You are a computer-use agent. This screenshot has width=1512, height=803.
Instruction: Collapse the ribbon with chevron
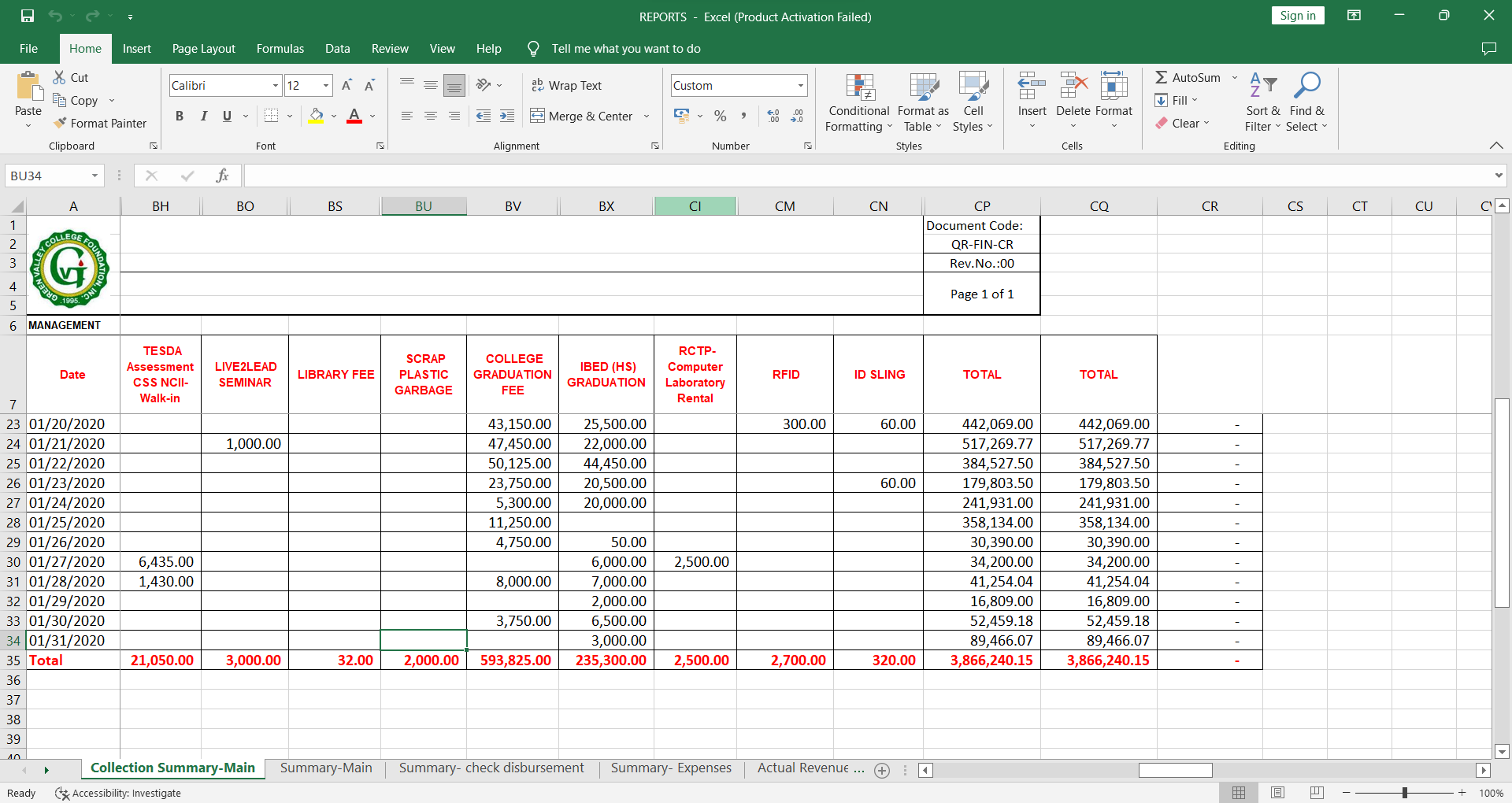point(1496,146)
